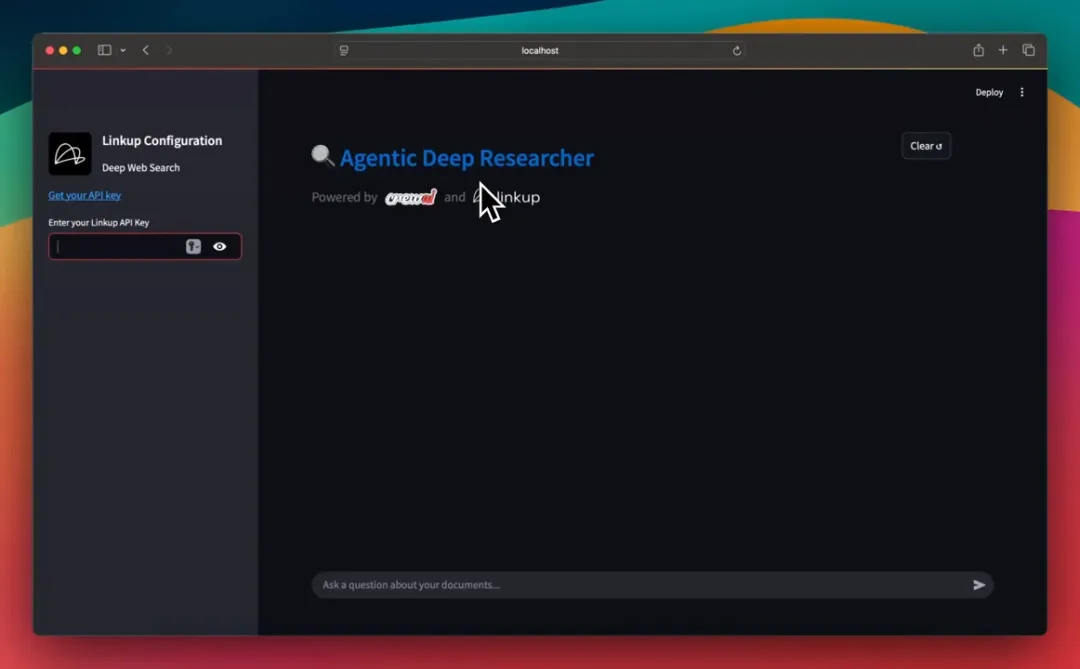Show the tab overview icon
Viewport: 1080px width, 669px height.
pos(1028,50)
